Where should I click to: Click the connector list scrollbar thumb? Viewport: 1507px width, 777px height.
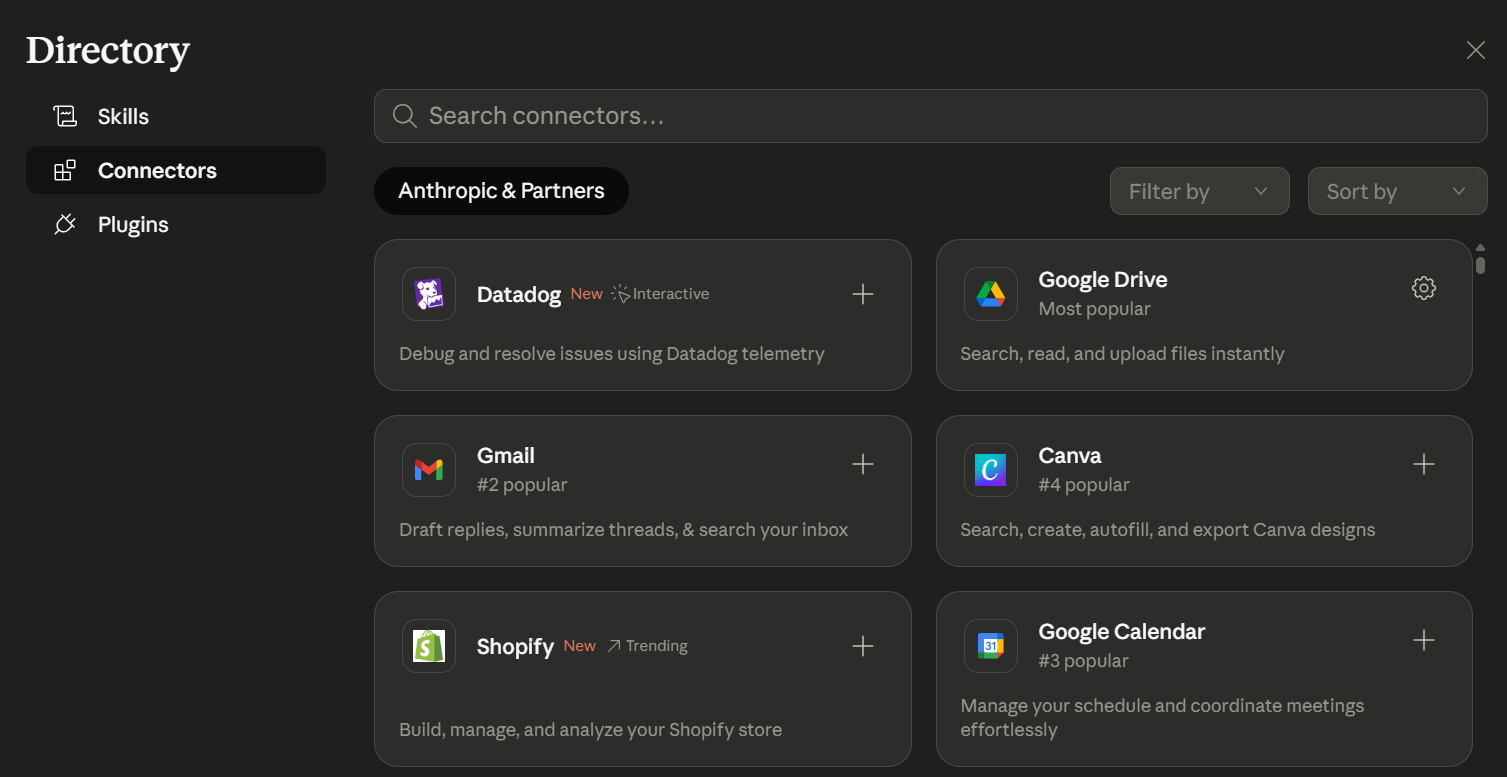pos(1480,264)
